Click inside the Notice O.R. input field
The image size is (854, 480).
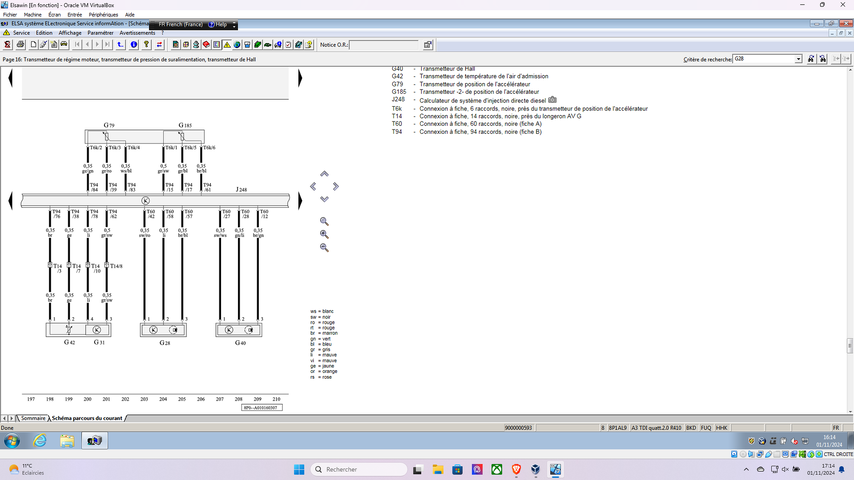[x=383, y=45]
